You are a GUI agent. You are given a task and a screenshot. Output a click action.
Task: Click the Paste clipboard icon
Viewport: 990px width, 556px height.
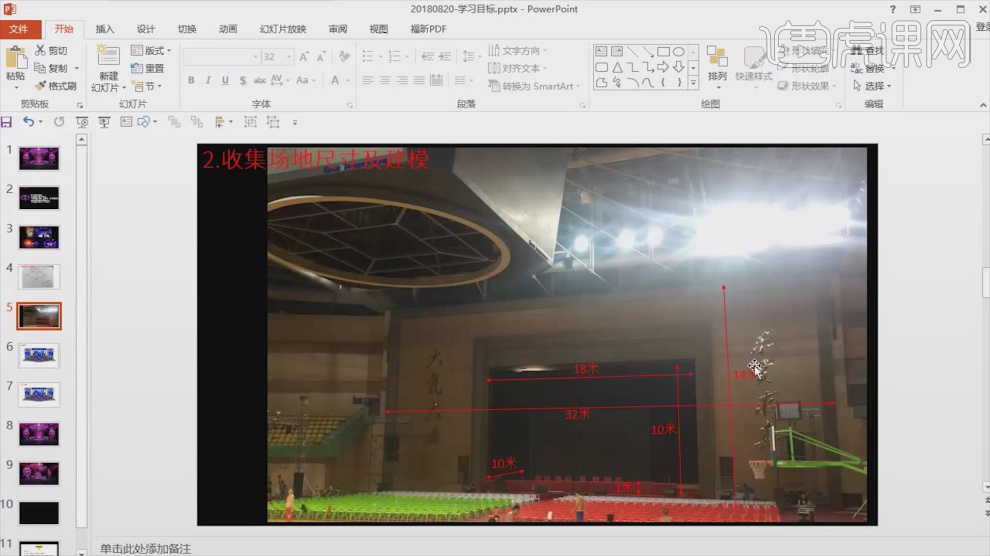click(x=15, y=58)
